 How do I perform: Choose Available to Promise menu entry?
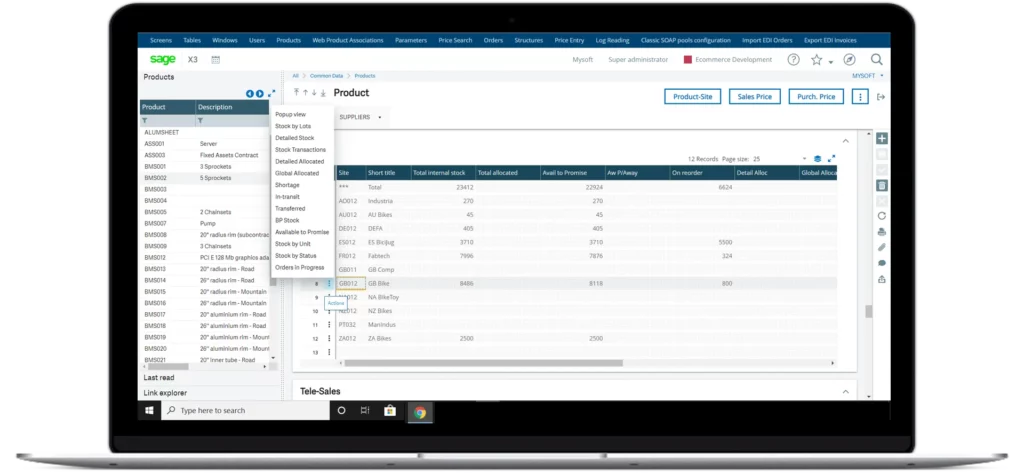302,232
